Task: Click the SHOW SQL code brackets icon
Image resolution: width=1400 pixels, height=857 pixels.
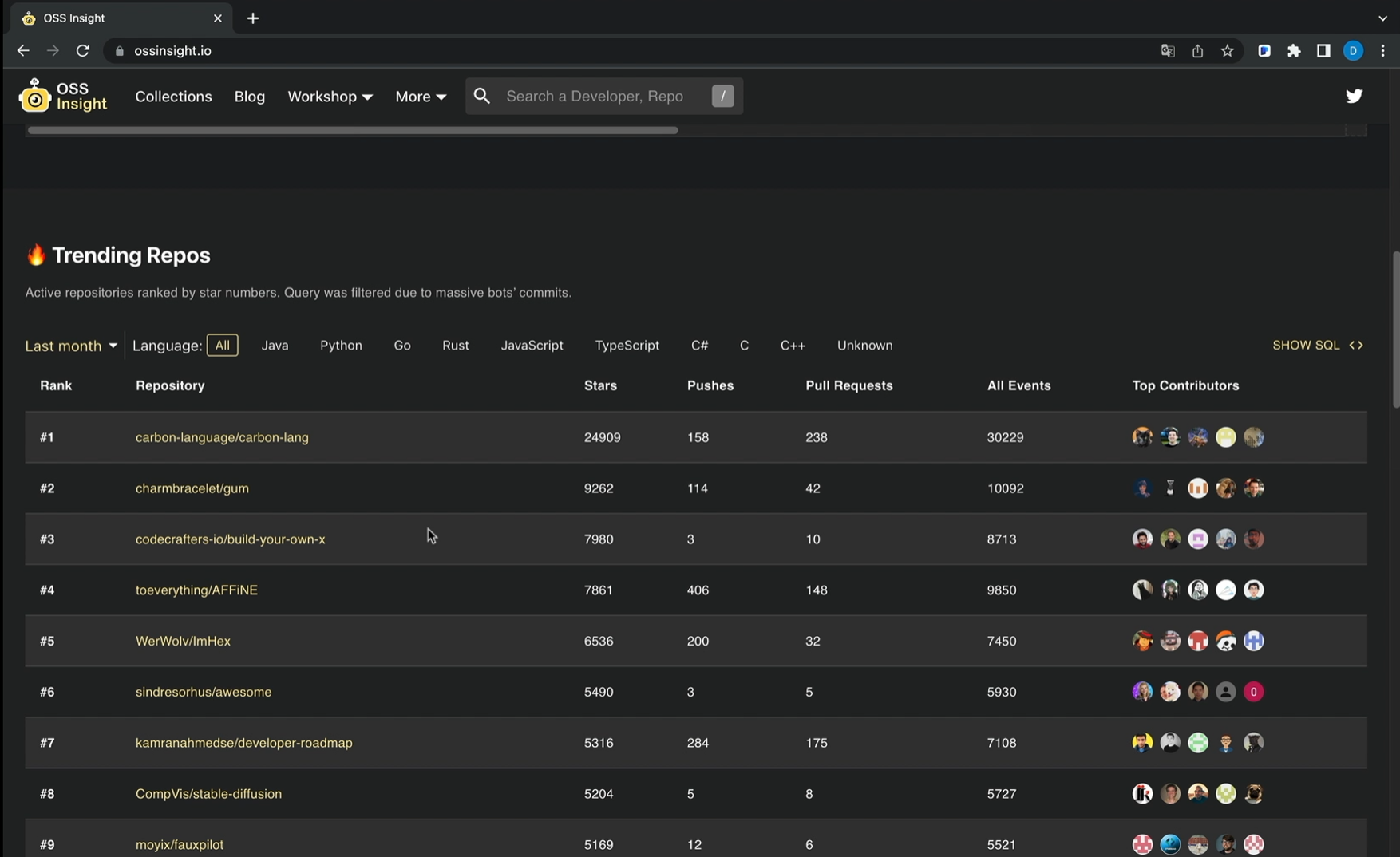Action: click(1356, 346)
